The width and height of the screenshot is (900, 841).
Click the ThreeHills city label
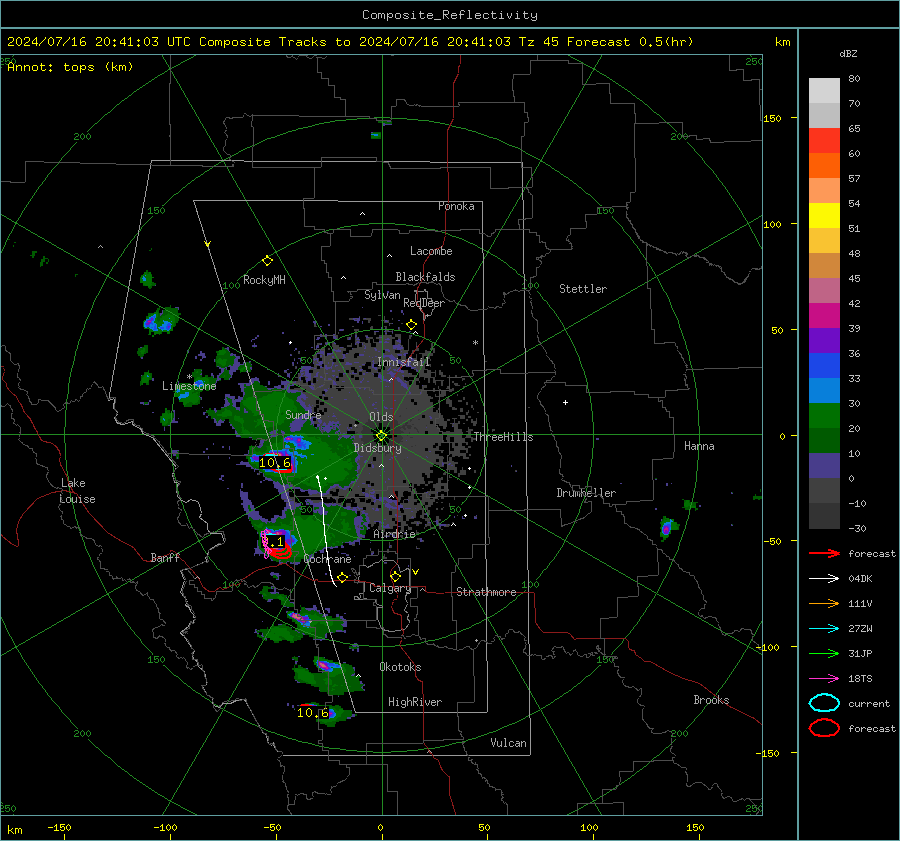[503, 437]
